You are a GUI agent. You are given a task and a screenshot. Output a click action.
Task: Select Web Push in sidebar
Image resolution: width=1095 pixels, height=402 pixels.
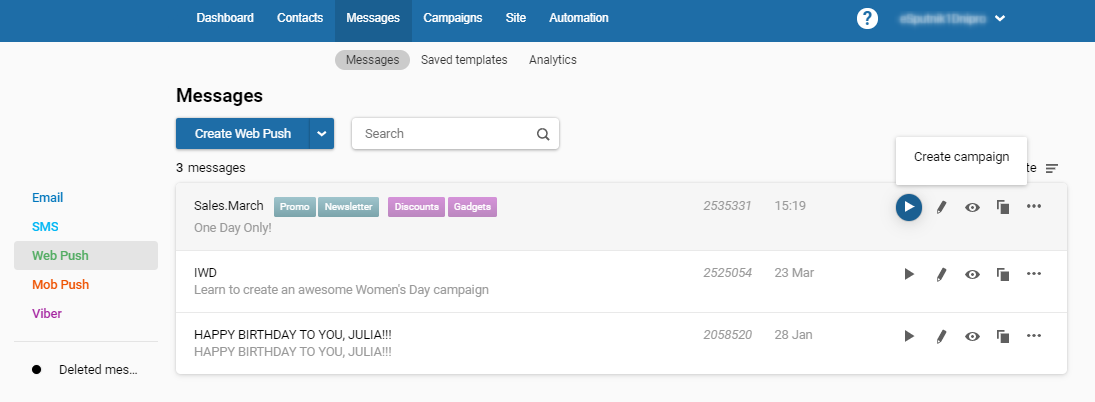(x=86, y=255)
